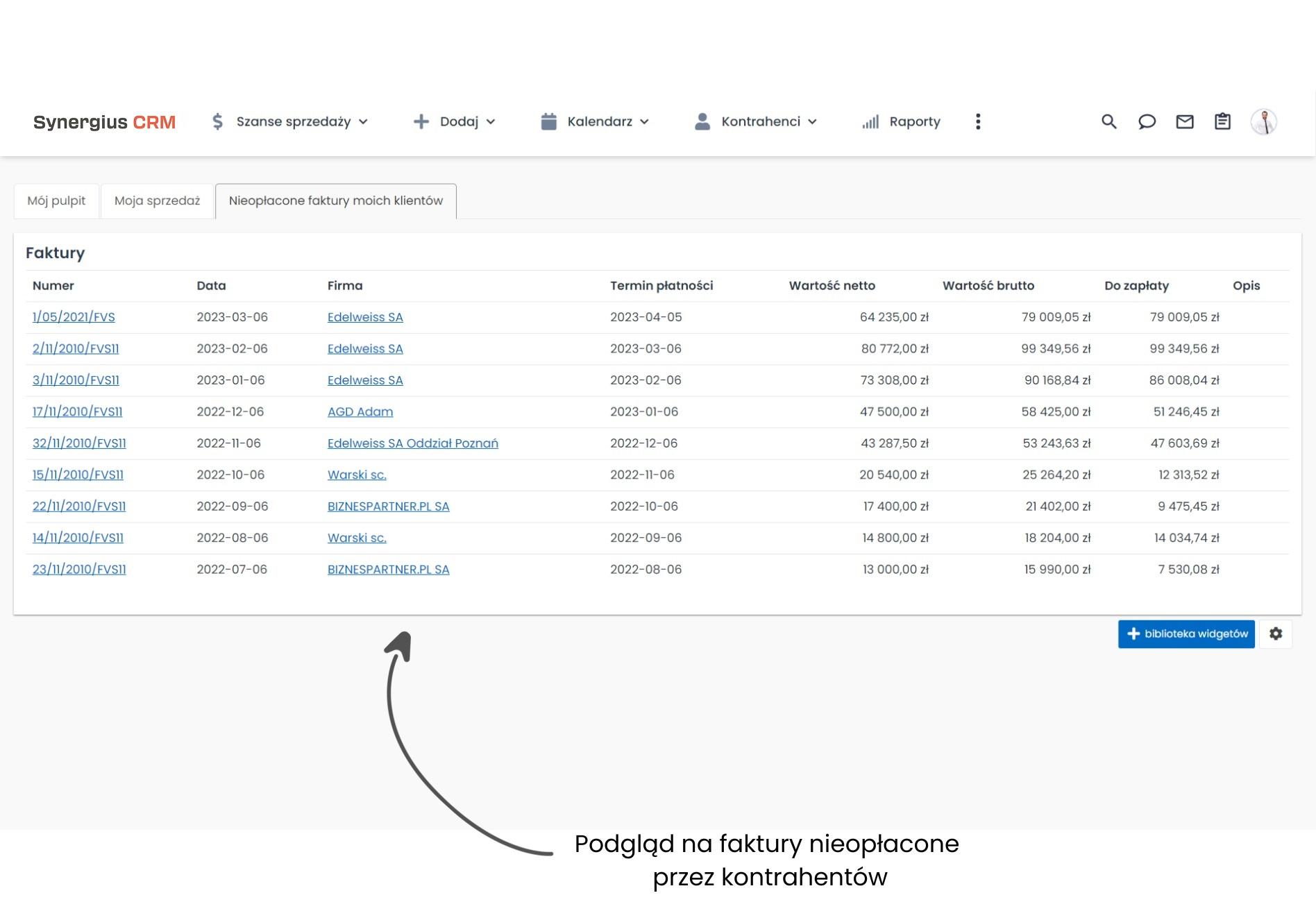Expand the Dodaj dropdown menu

tap(455, 122)
